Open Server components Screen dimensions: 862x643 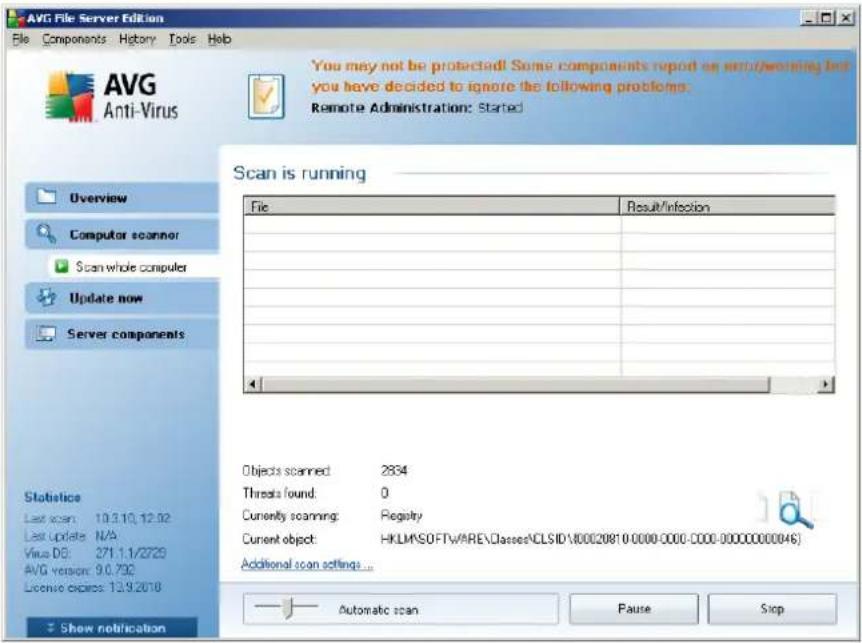121,334
